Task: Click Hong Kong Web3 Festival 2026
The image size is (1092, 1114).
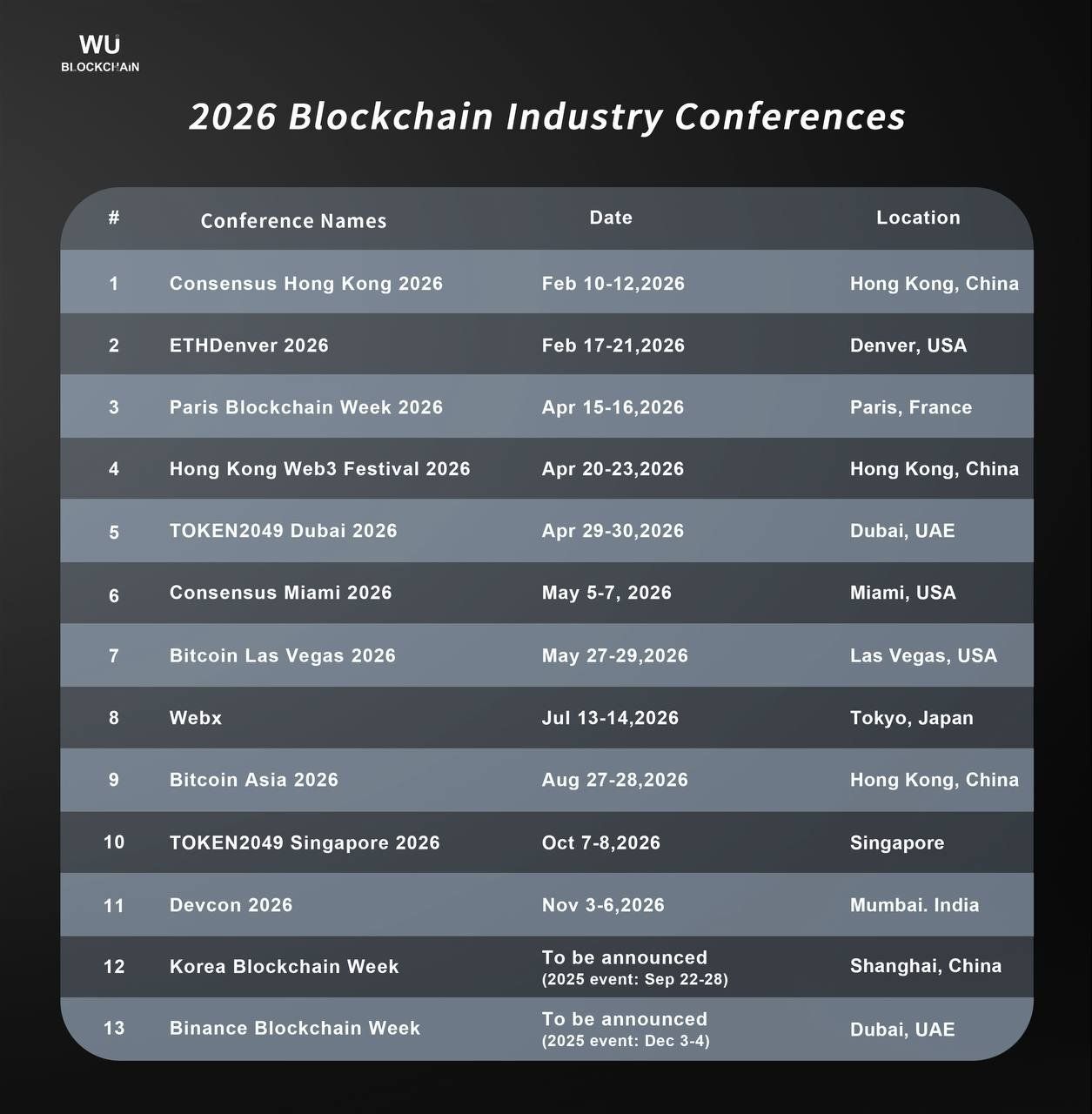Action: tap(319, 469)
